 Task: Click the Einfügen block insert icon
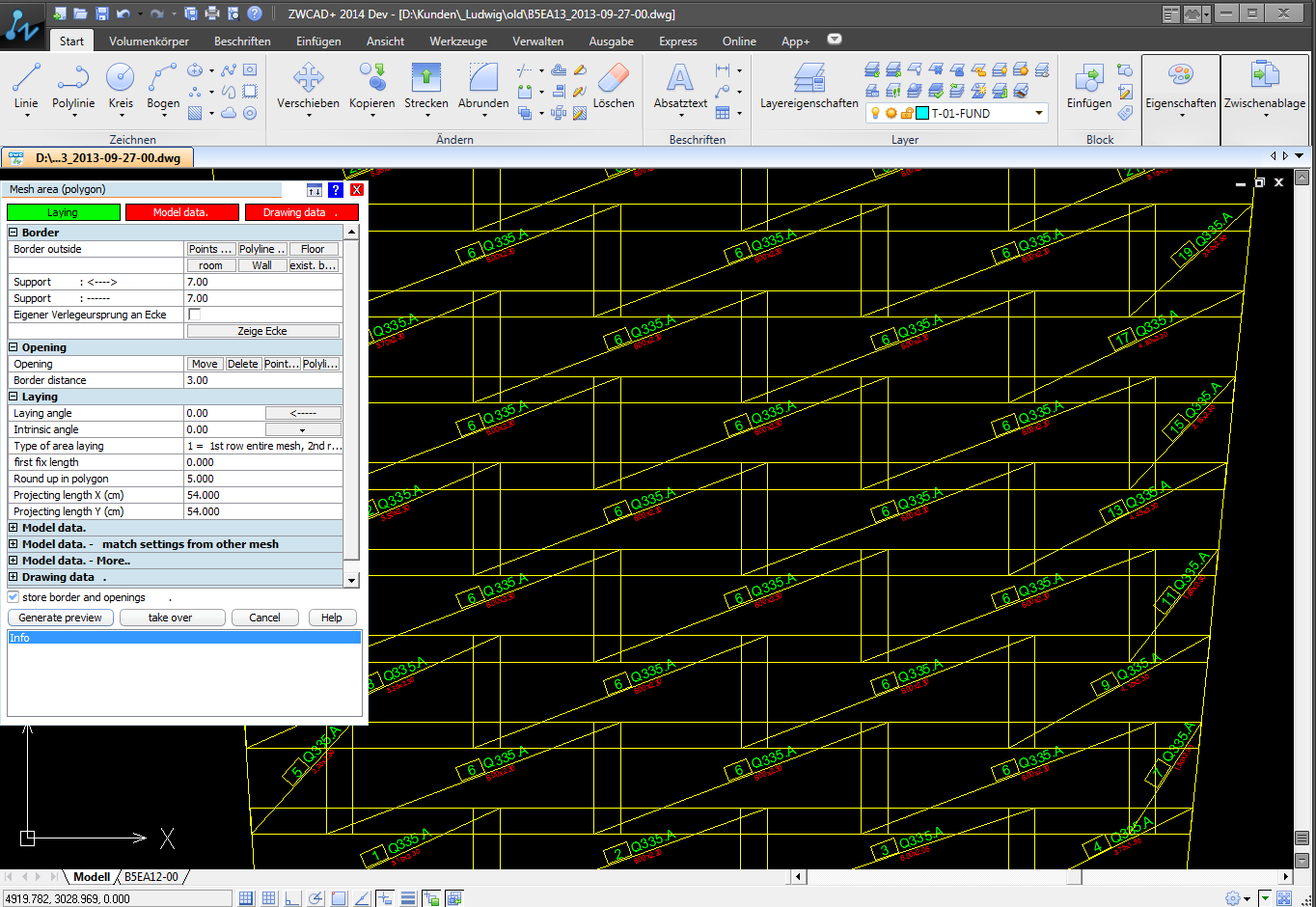click(1089, 85)
